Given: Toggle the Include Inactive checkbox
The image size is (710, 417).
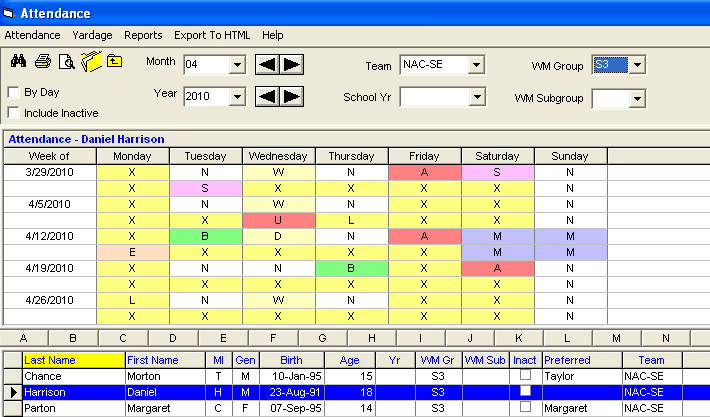Looking at the screenshot, I should [14, 112].
